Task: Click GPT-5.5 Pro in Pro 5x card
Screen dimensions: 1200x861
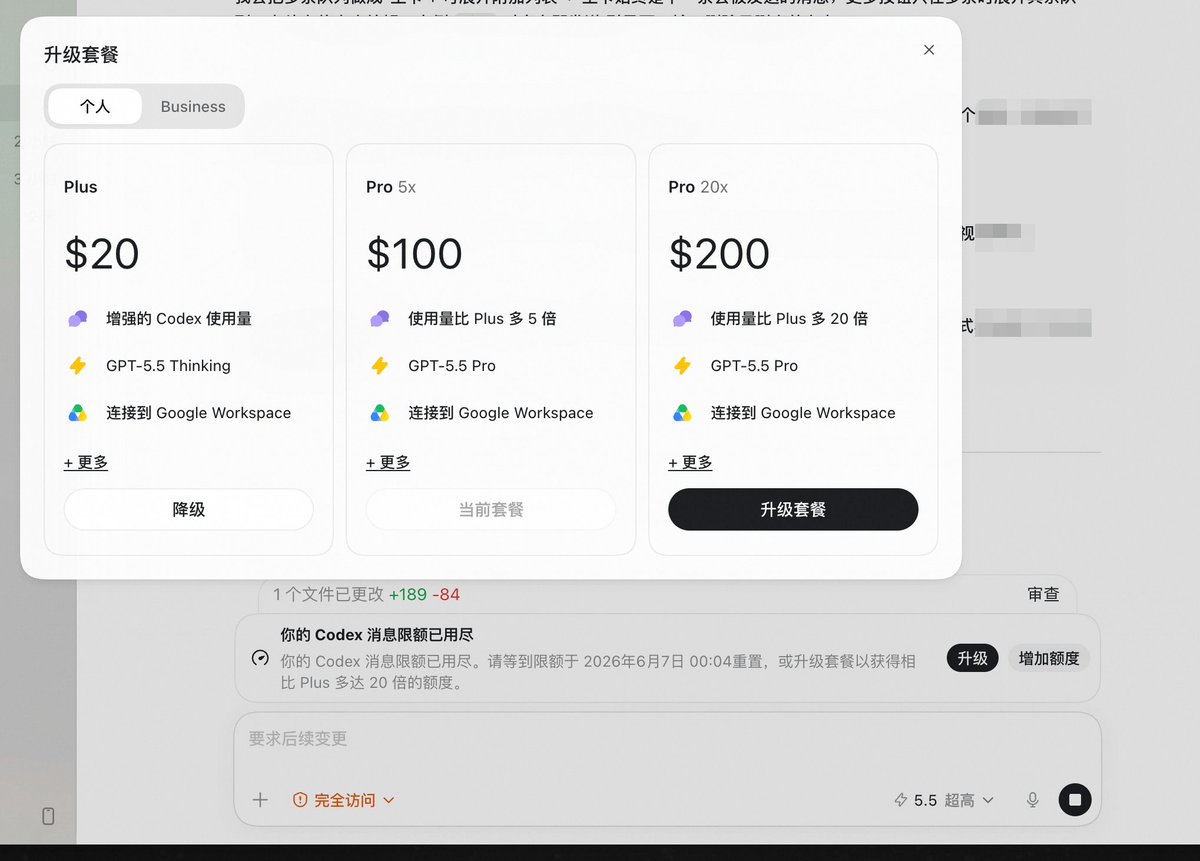Action: pyautogui.click(x=452, y=366)
